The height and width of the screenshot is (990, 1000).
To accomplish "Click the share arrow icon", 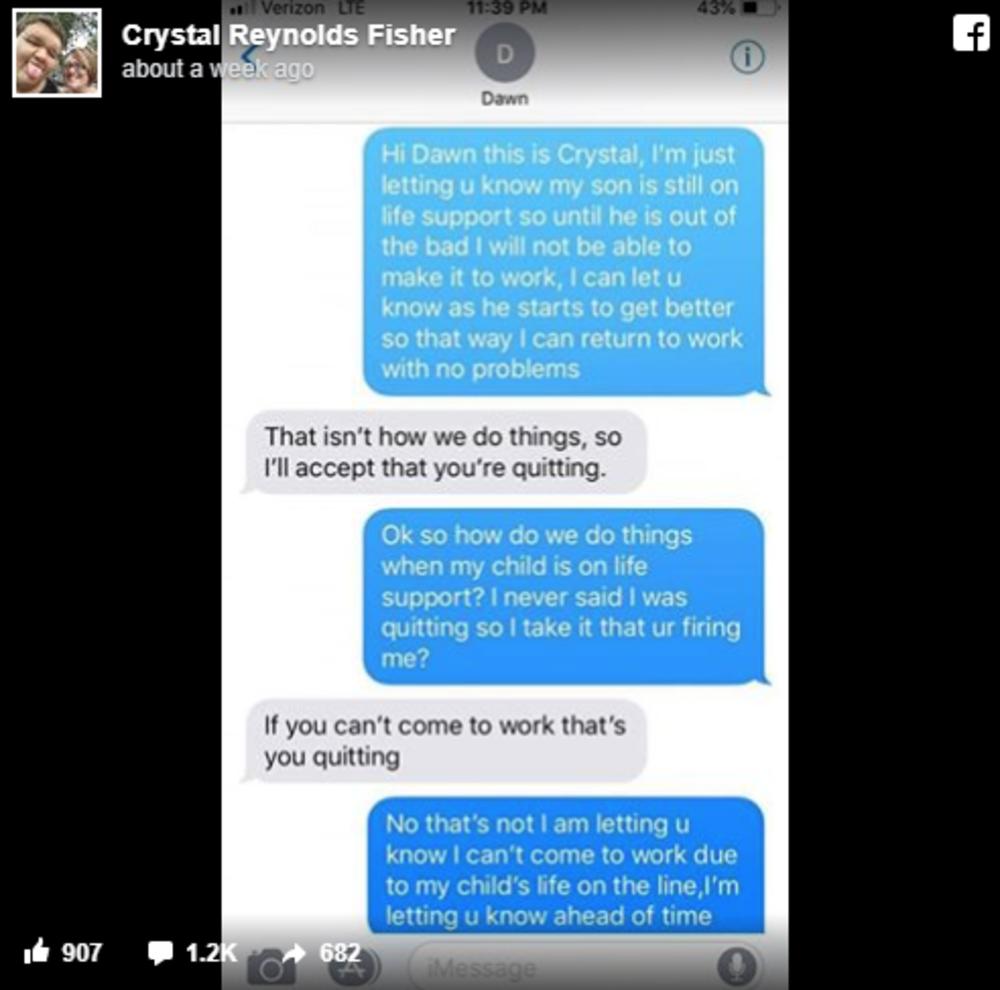I will (294, 953).
